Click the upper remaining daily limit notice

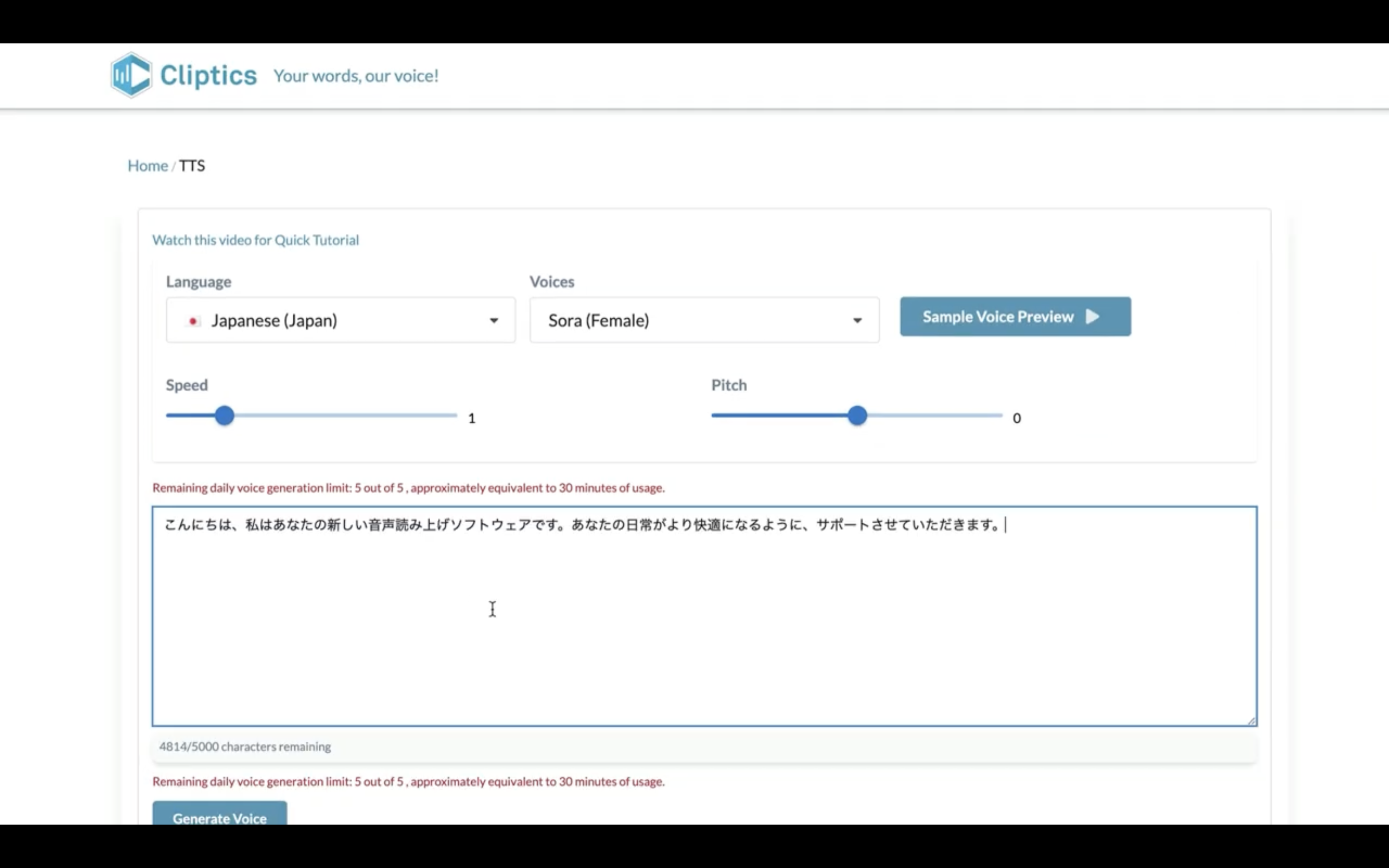[409, 488]
